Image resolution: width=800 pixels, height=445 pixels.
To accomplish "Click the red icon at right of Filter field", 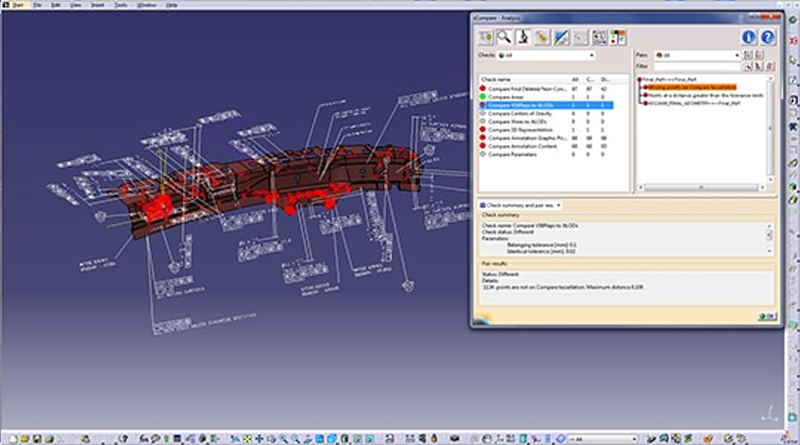I will tap(770, 66).
